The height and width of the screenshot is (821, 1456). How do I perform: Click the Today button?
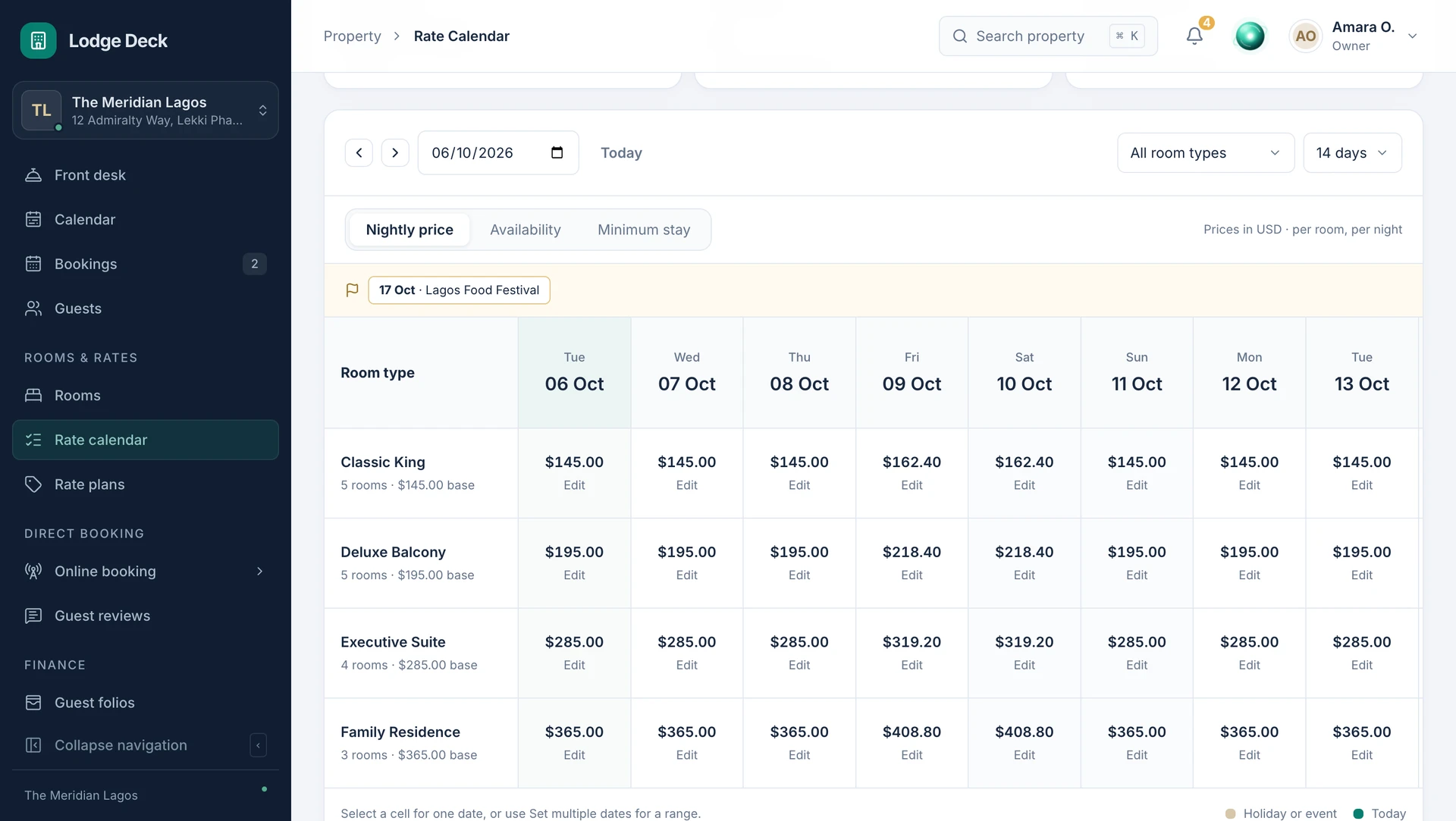621,152
